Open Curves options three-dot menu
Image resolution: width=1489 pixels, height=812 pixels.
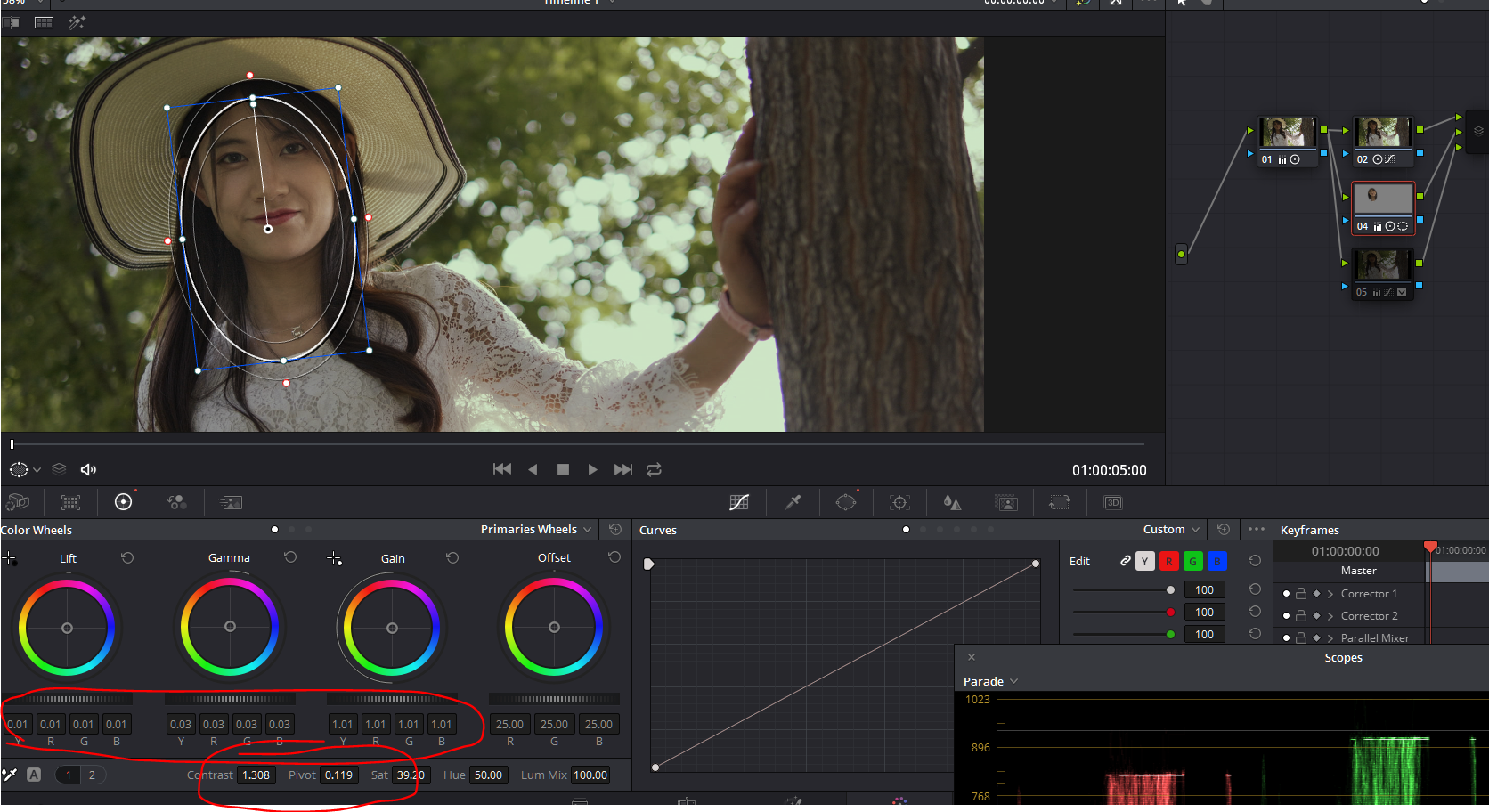click(1257, 529)
